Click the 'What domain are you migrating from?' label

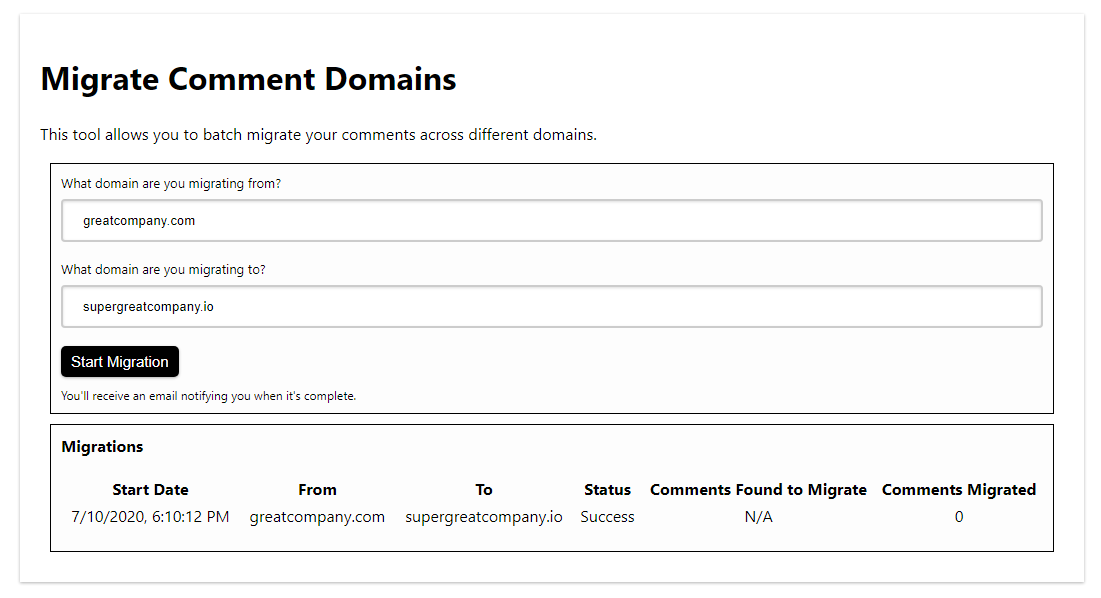[171, 184]
